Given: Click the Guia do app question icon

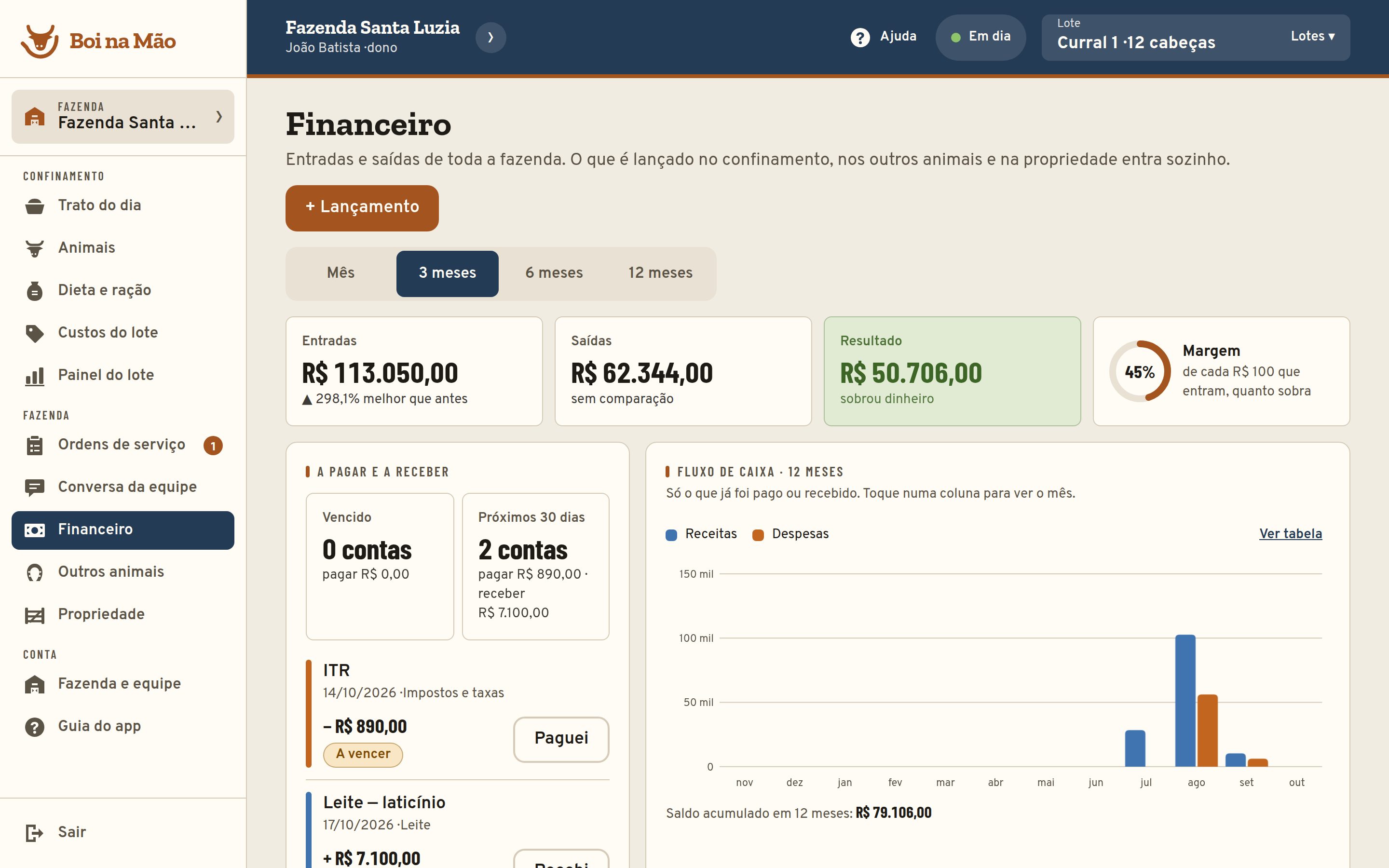Looking at the screenshot, I should (34, 727).
